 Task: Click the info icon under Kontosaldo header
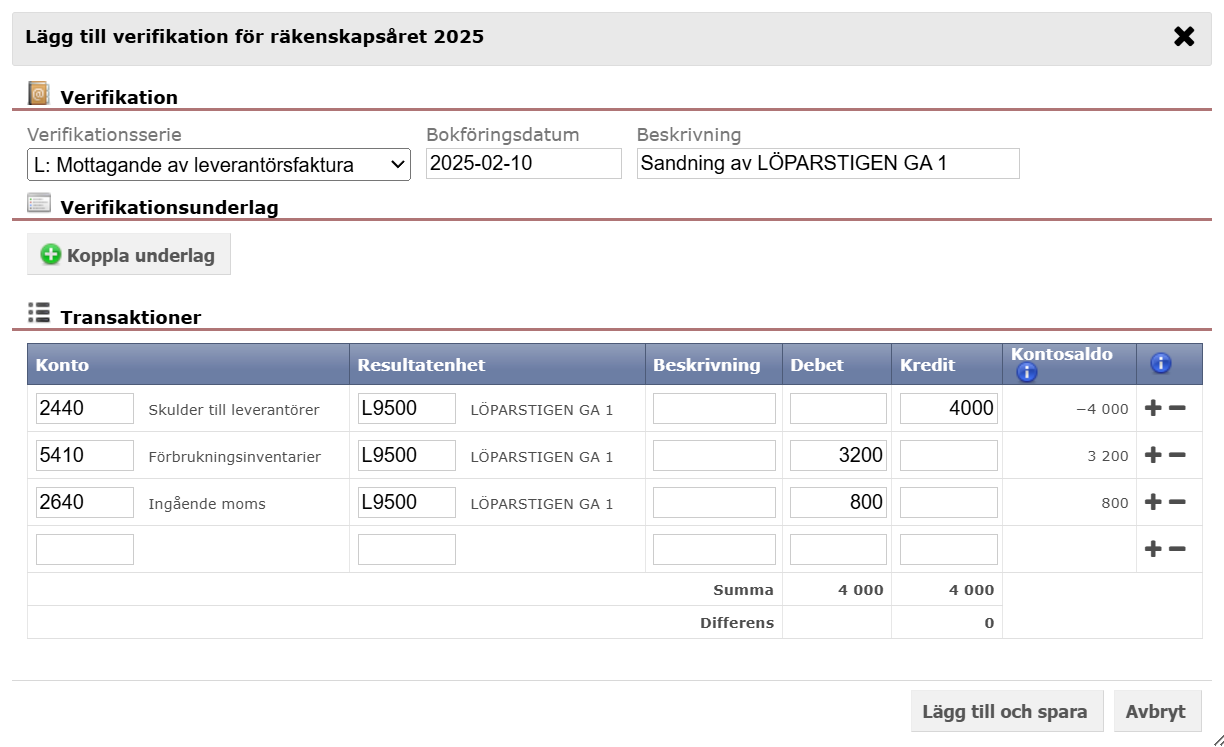coord(1026,373)
